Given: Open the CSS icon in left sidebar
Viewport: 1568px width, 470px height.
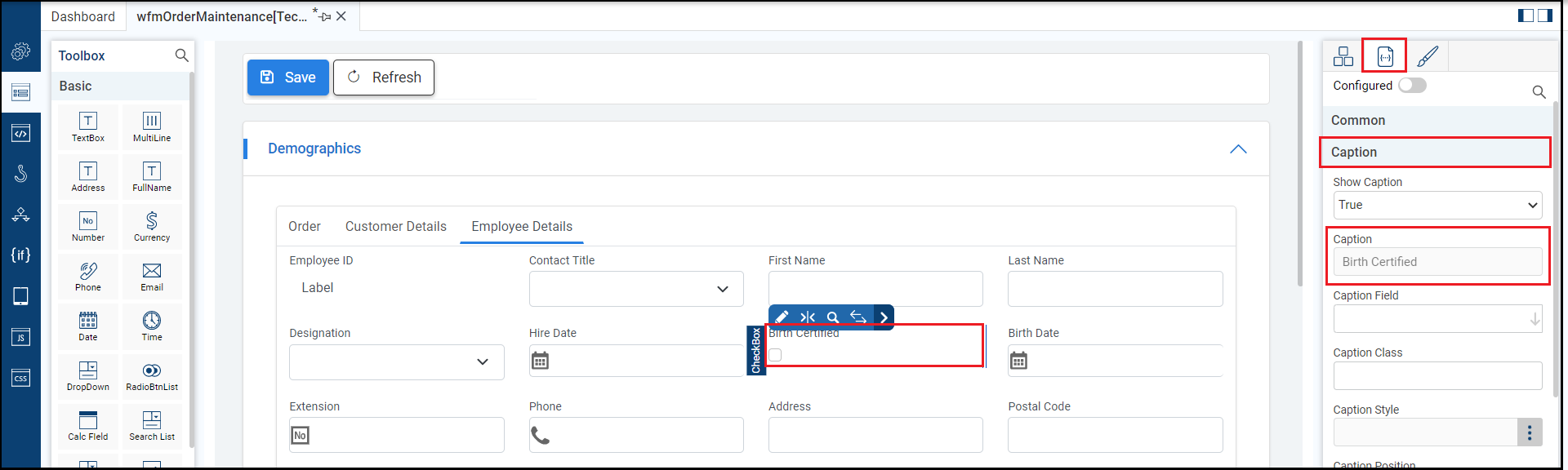Looking at the screenshot, I should click(x=20, y=378).
